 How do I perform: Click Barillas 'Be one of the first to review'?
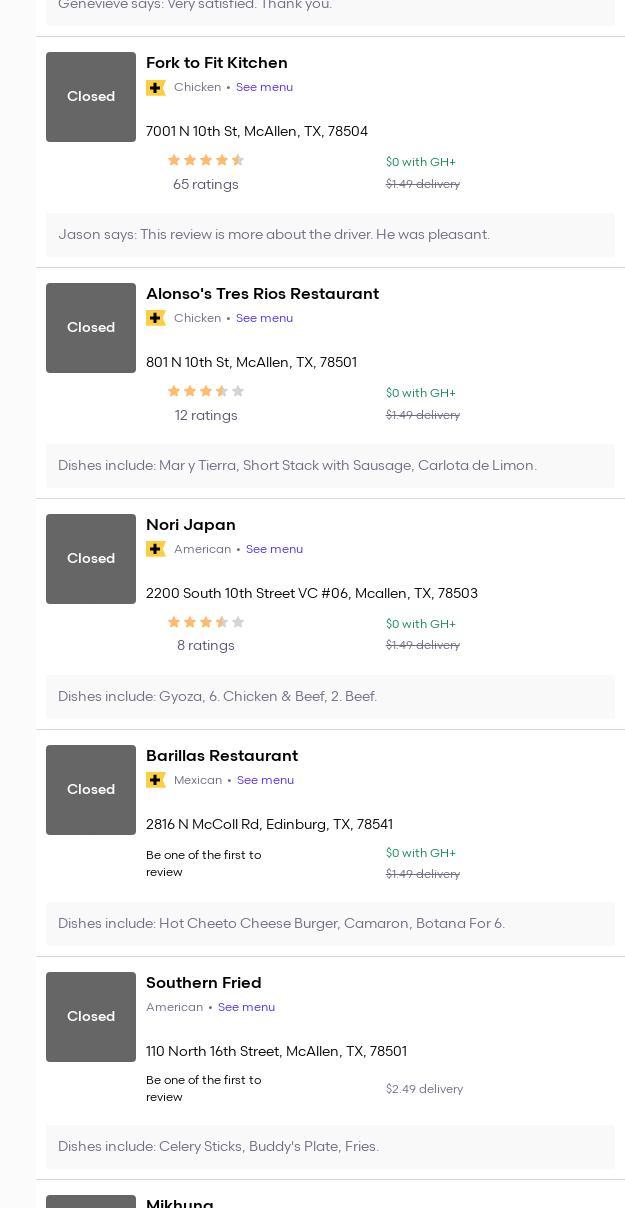203,863
